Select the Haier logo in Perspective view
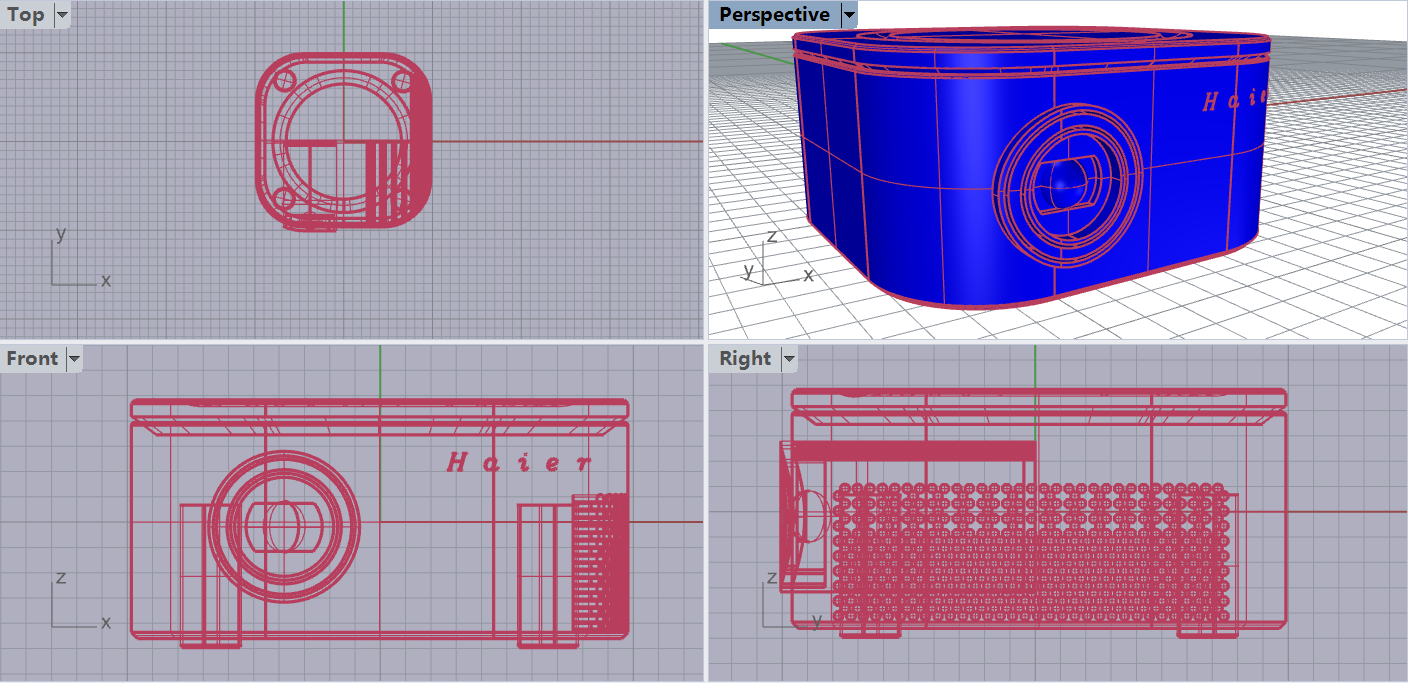This screenshot has width=1408, height=683. [1234, 100]
